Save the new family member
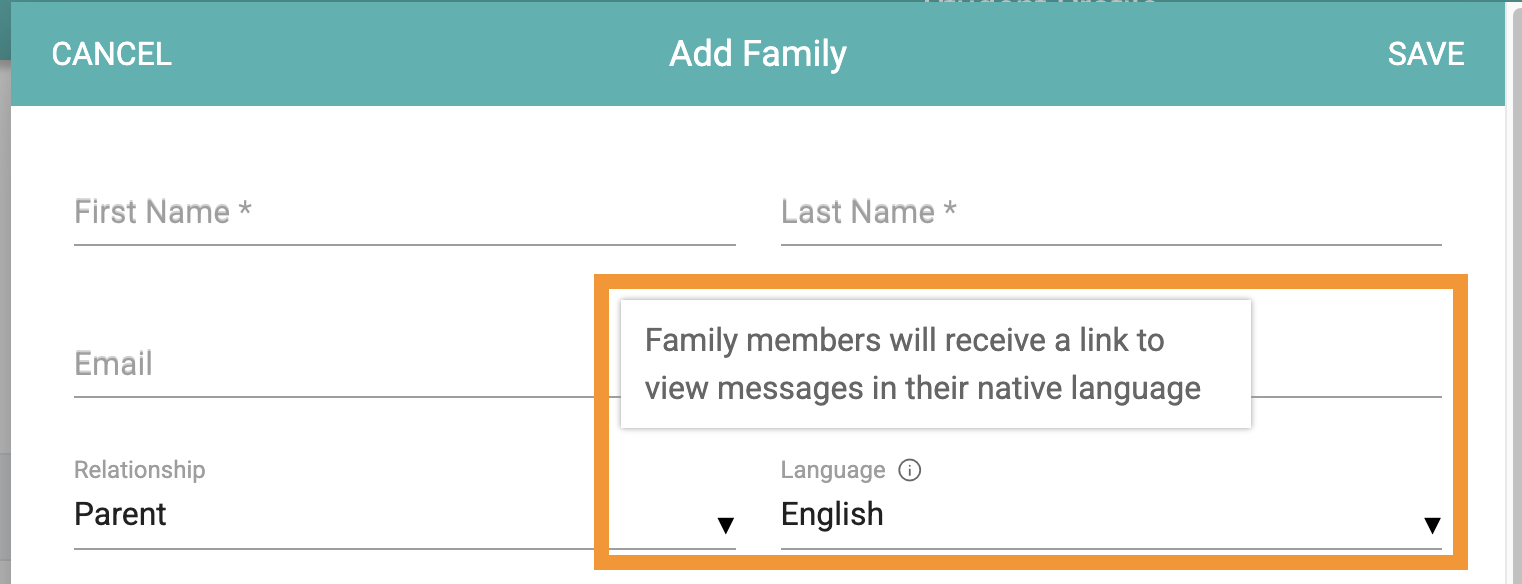 pos(1426,54)
